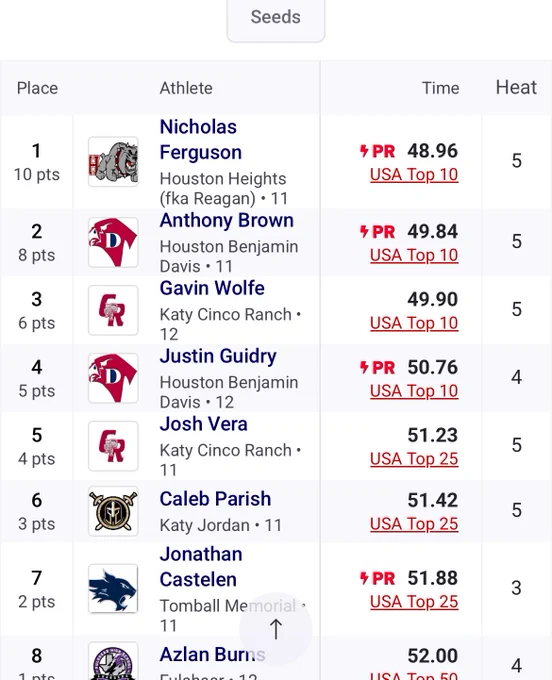Click Justin Guidry's Benjamin Davis falcon logo
The width and height of the screenshot is (552, 680).
pyautogui.click(x=113, y=378)
